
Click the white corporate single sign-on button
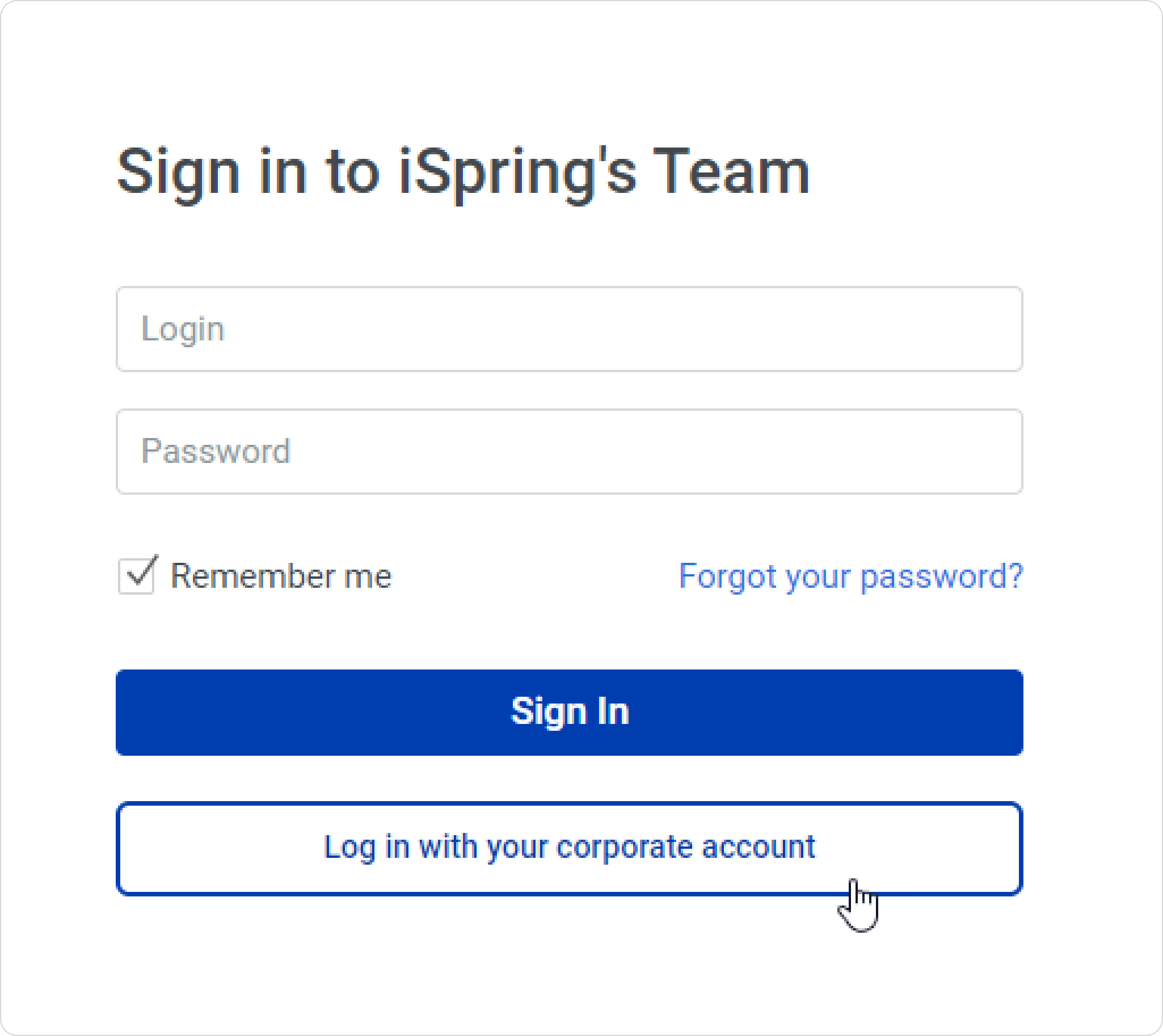569,849
